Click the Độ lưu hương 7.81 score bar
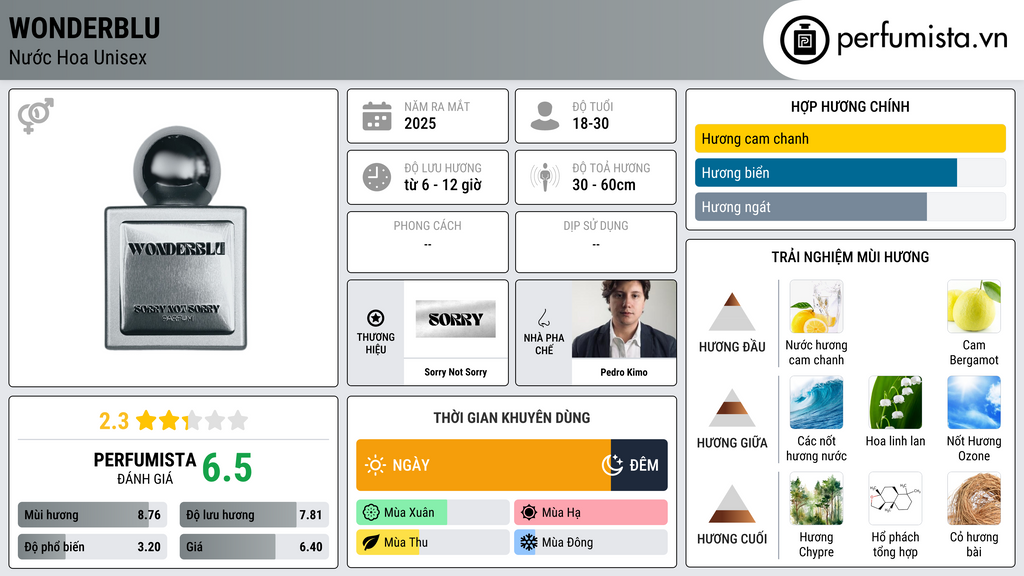1024x576 pixels. click(254, 515)
